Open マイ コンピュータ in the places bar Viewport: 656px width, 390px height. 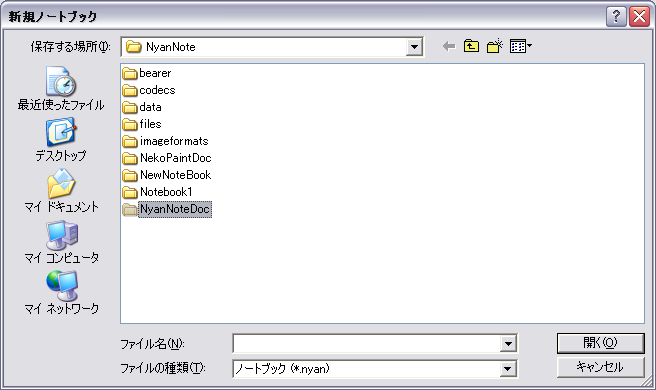click(x=61, y=242)
